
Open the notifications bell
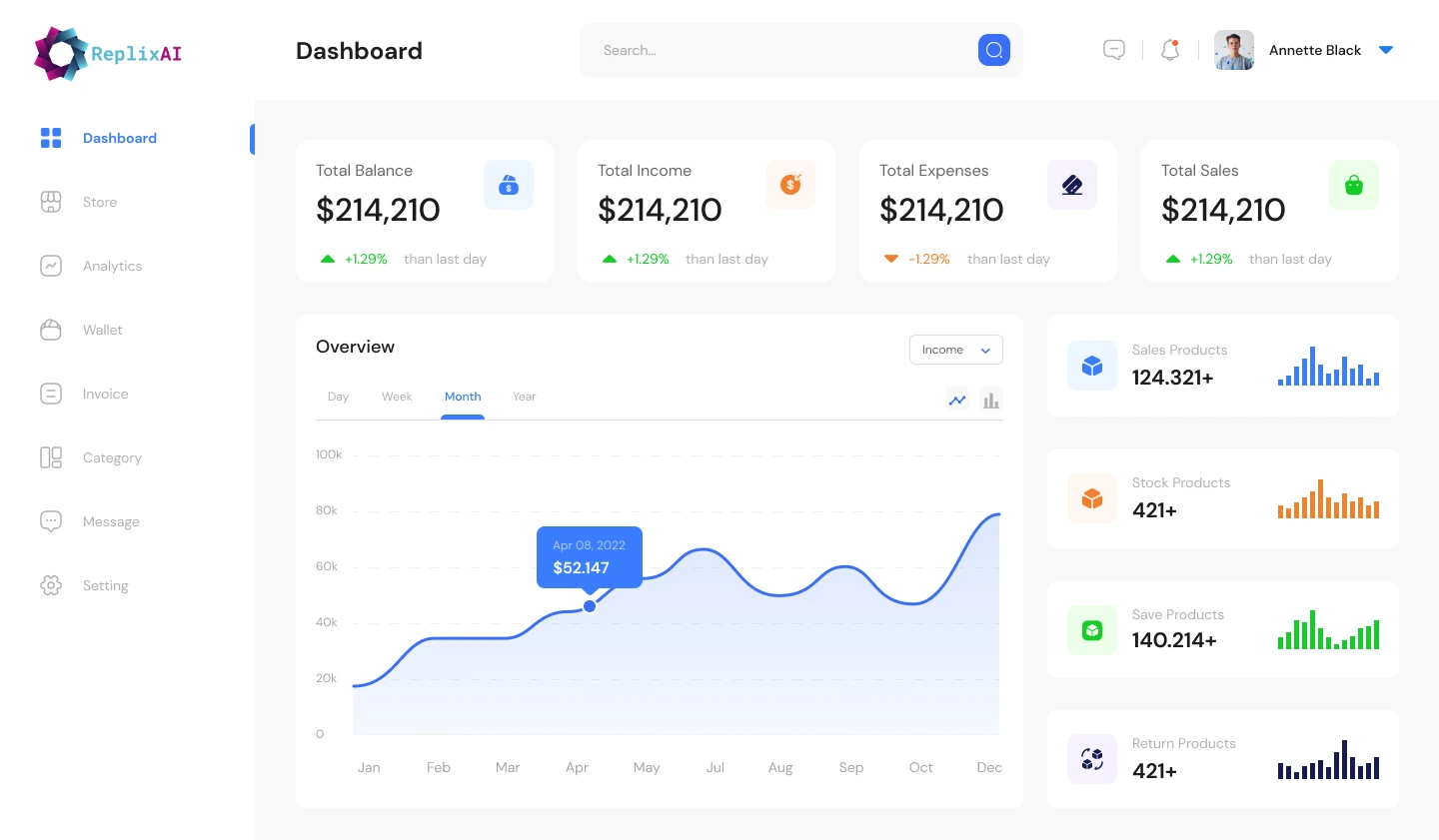click(x=1170, y=50)
